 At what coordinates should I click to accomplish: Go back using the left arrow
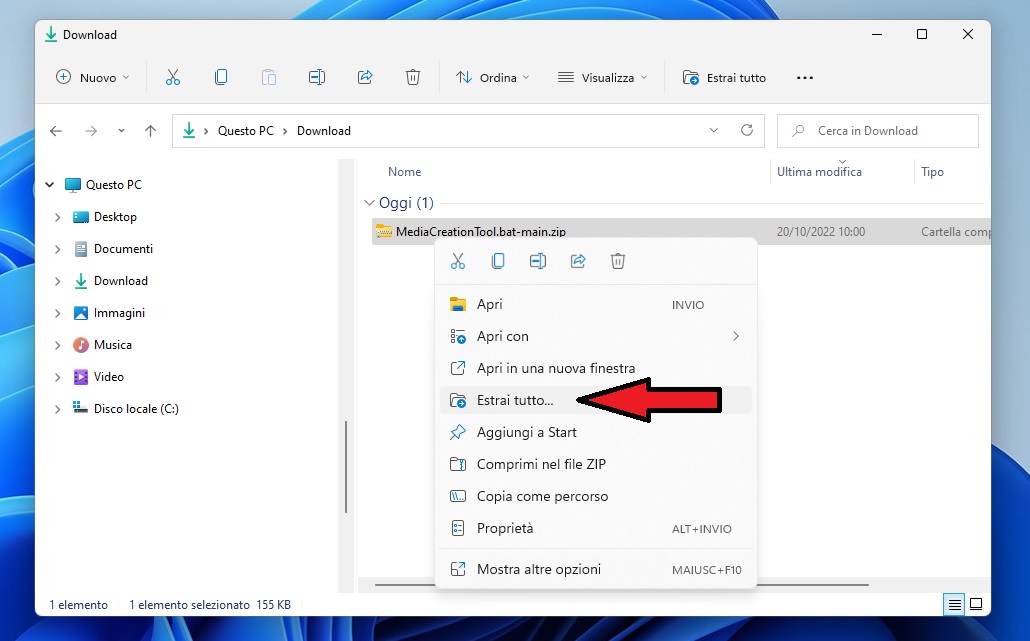coord(56,131)
